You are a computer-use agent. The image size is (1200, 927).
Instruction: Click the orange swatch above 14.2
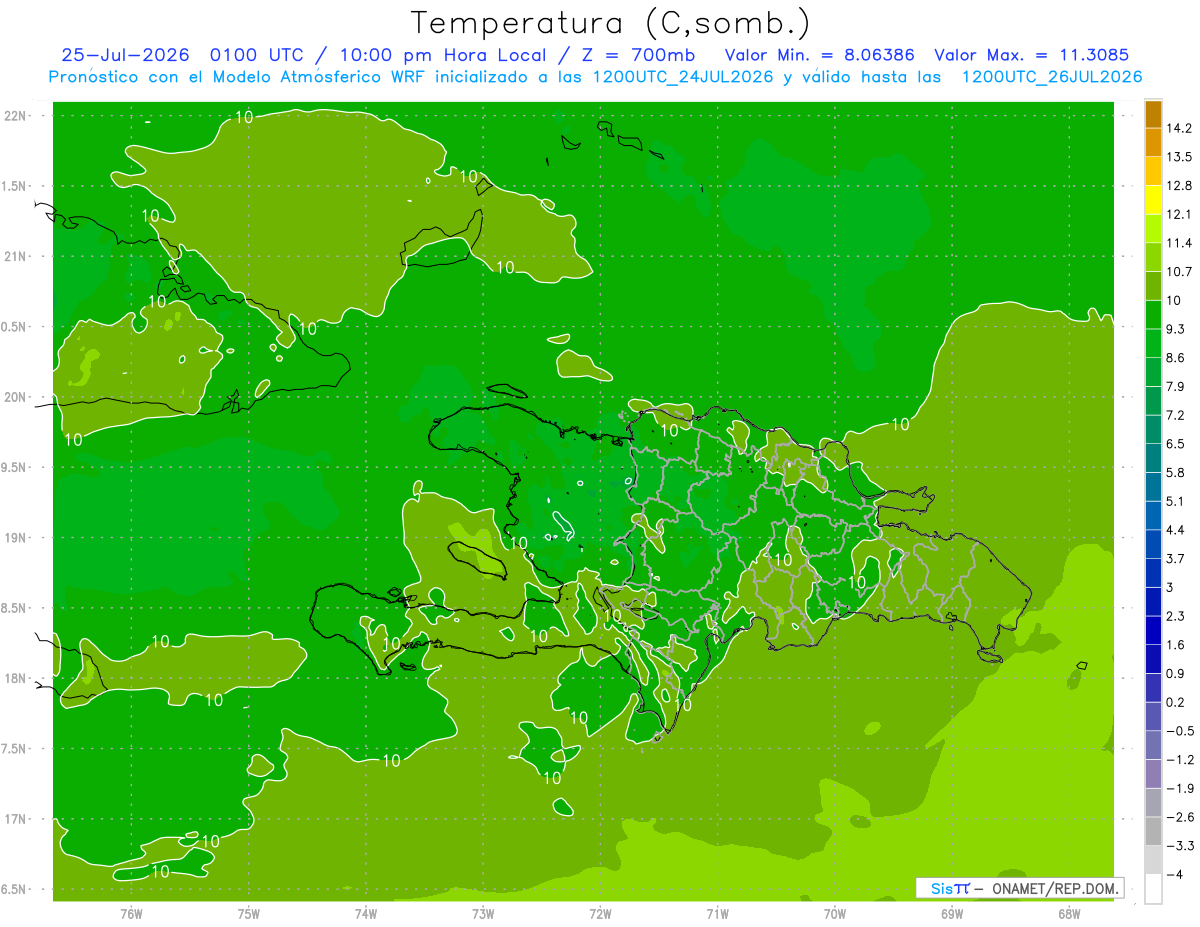pos(1153,114)
